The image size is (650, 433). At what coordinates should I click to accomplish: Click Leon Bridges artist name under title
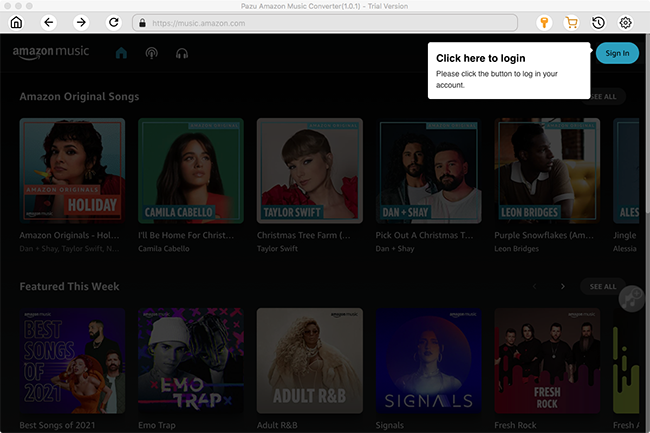coord(517,249)
